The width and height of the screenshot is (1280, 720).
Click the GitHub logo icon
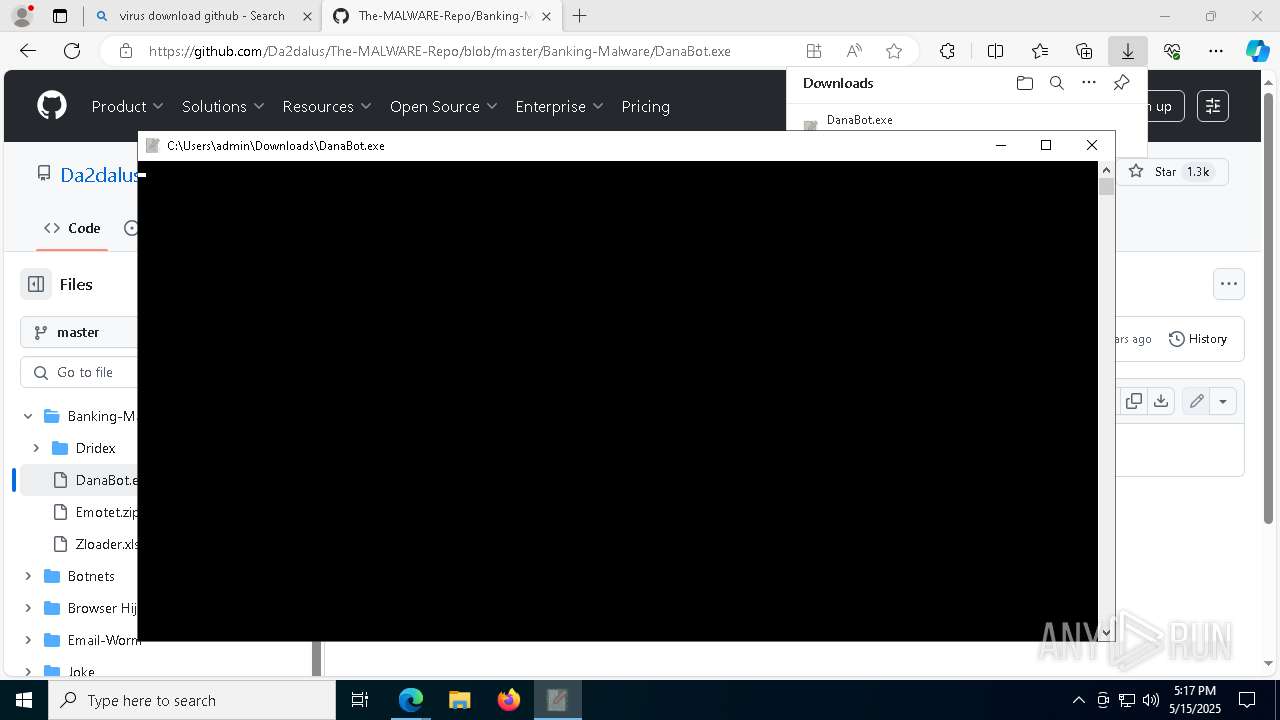52,106
